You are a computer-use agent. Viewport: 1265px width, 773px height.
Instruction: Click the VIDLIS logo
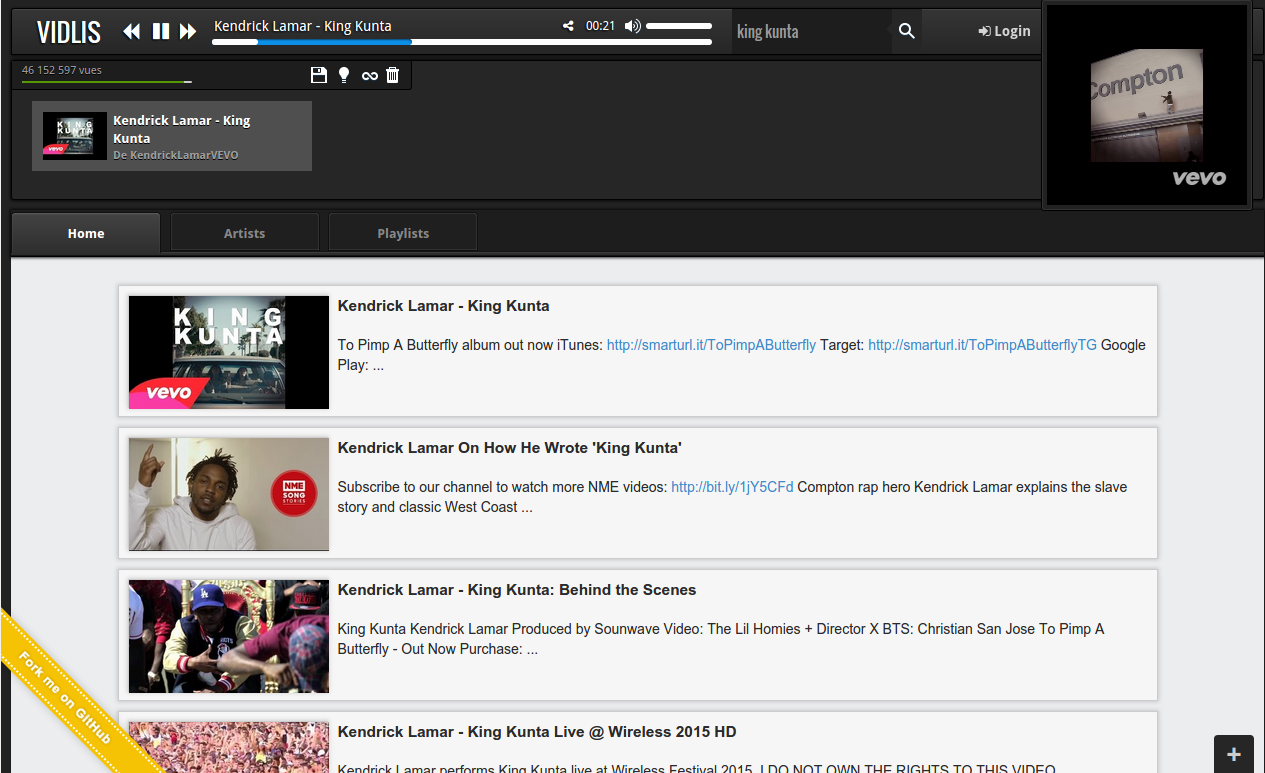[x=69, y=32]
